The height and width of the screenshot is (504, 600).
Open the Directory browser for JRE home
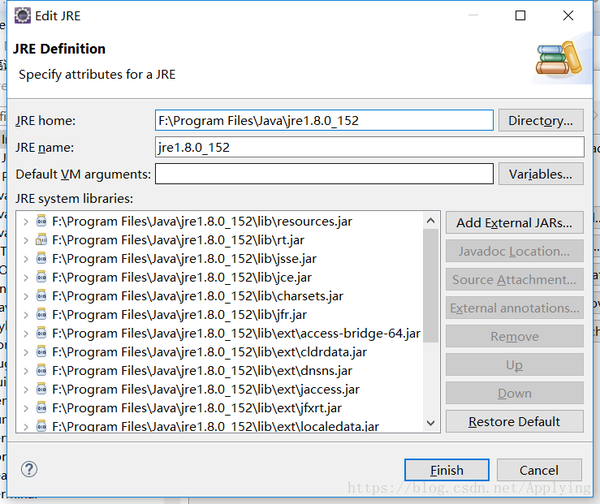540,121
